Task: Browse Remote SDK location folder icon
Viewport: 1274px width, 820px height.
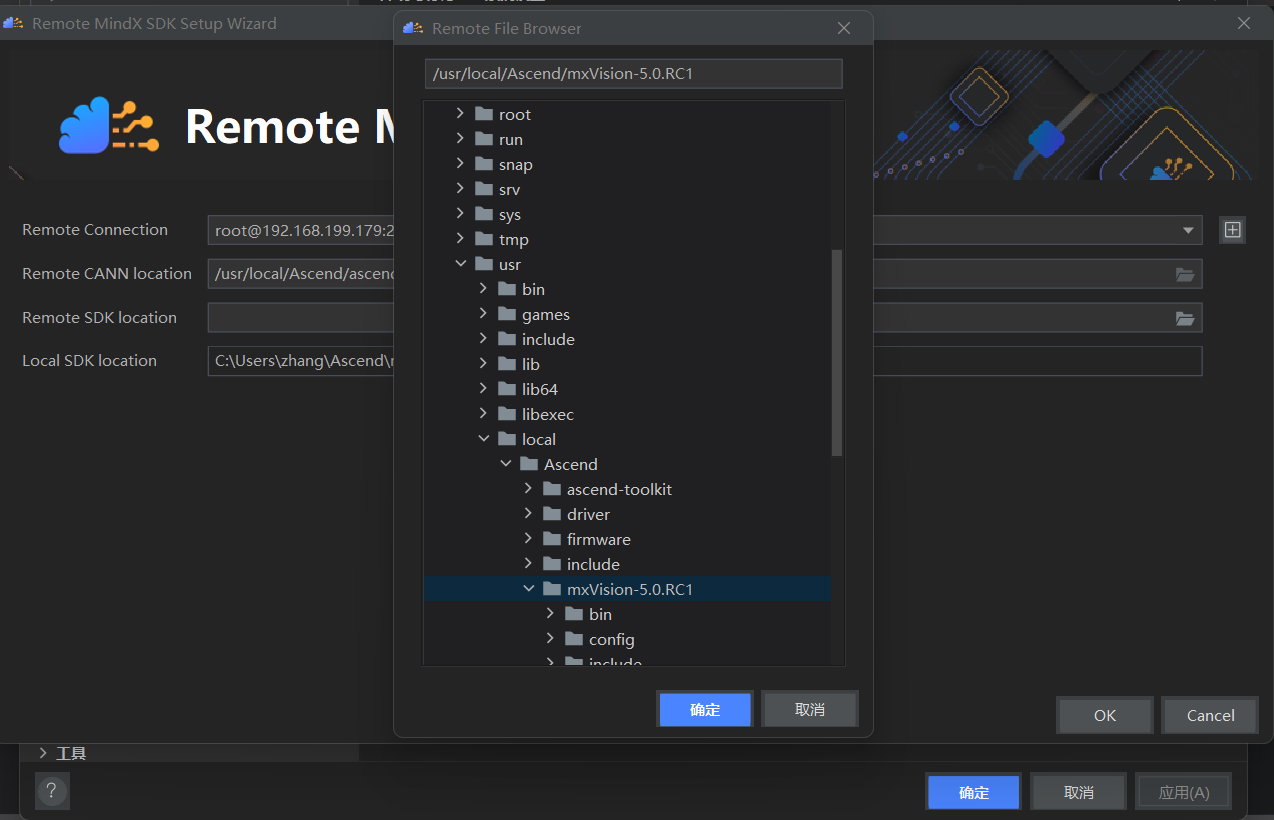Action: tap(1185, 318)
